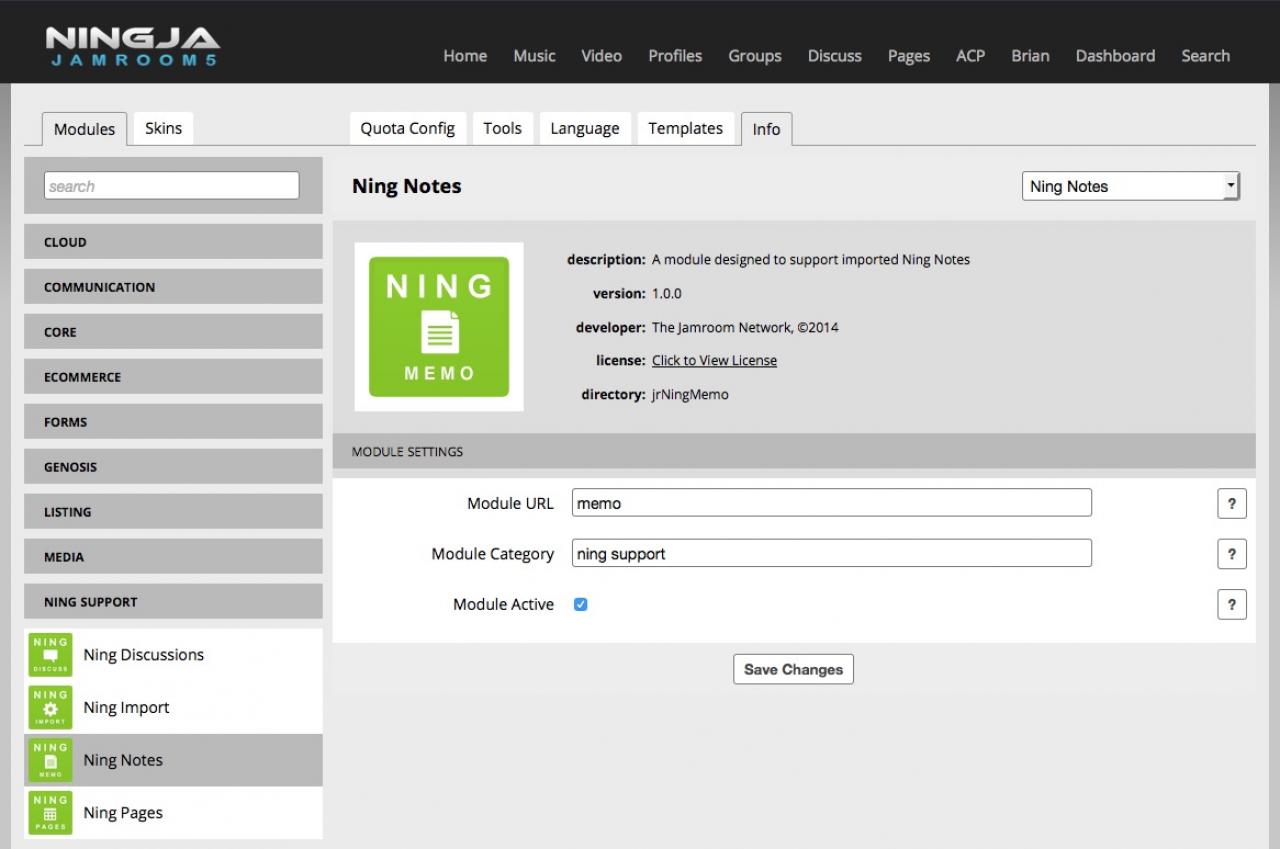The image size is (1280, 849).
Task: Switch to the Templates tab
Action: [685, 128]
